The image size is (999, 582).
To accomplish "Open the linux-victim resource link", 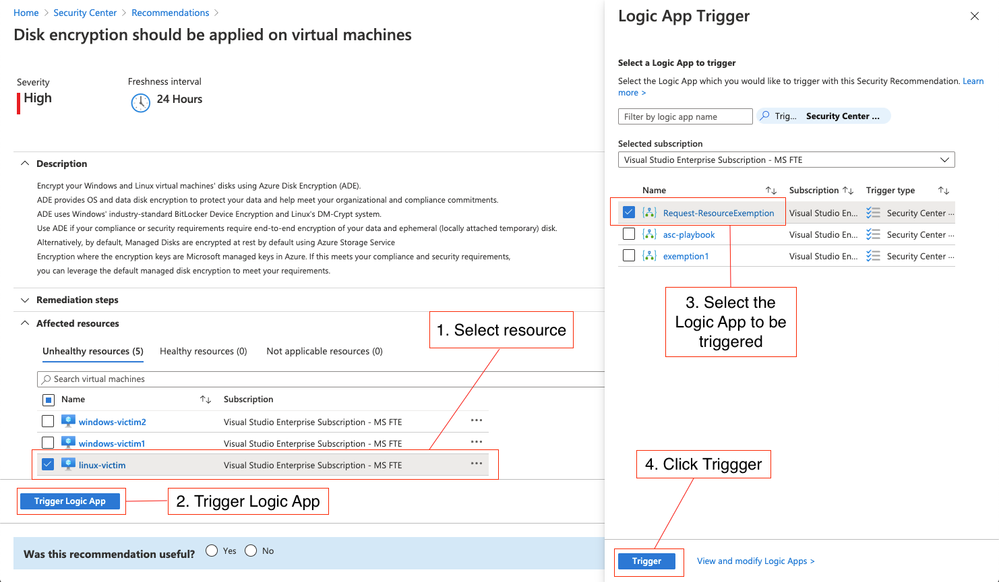I will (x=102, y=465).
